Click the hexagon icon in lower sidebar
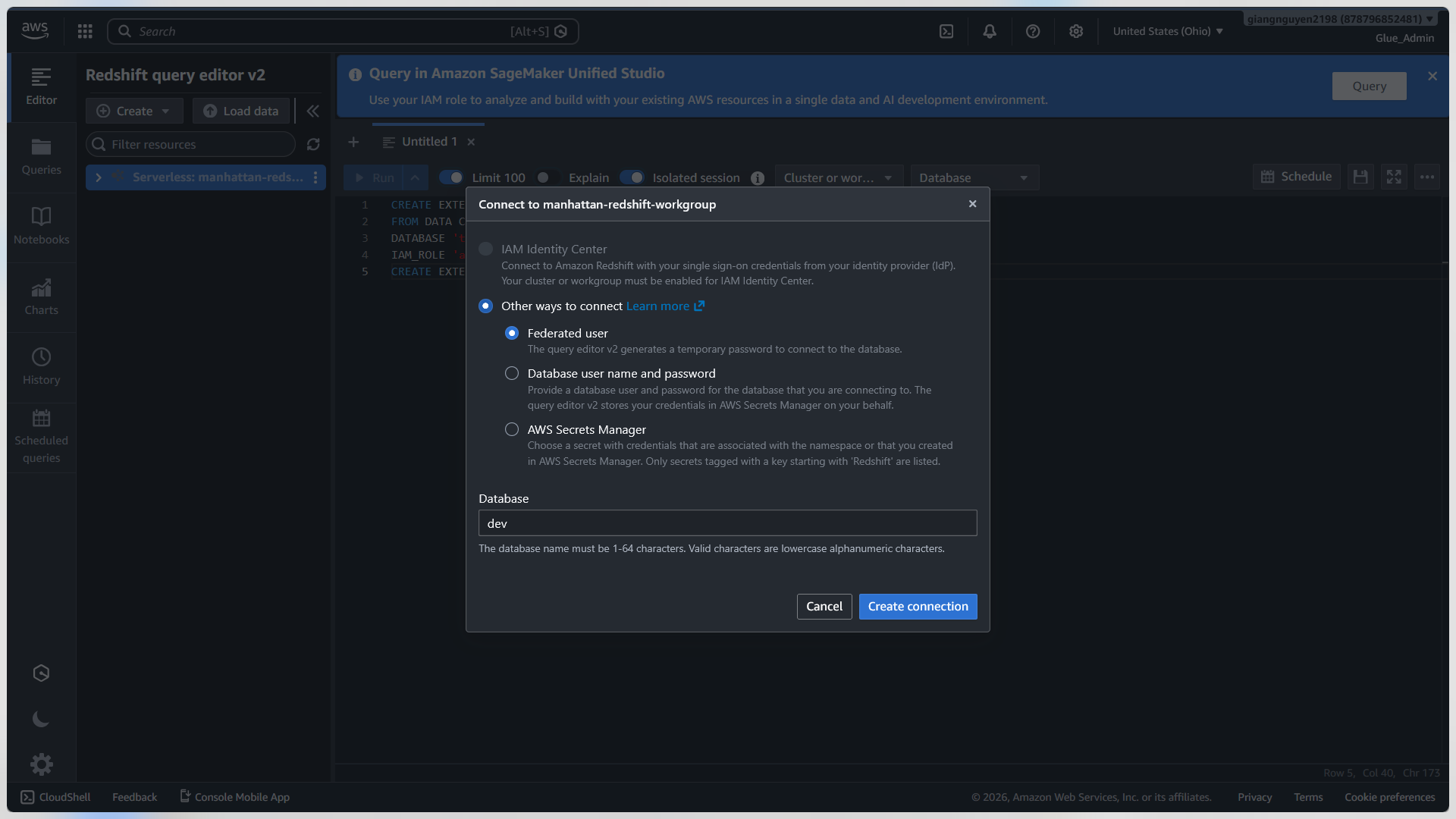 click(42, 673)
